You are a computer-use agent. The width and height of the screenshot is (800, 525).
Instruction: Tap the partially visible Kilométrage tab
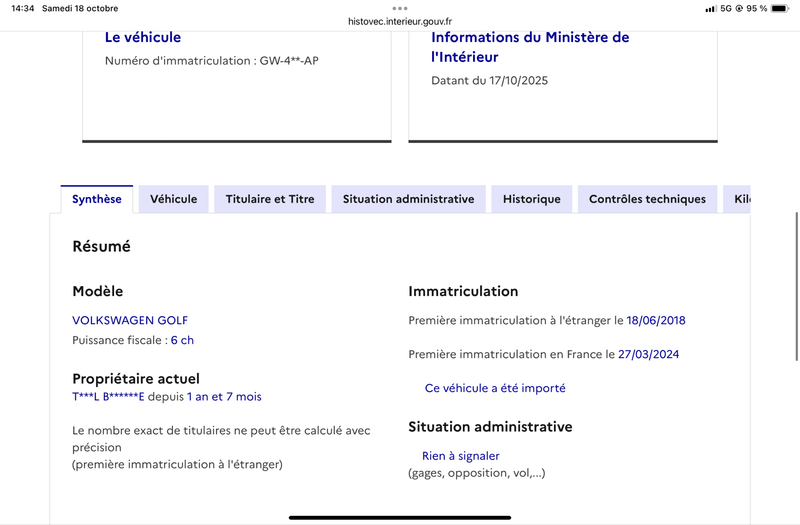pyautogui.click(x=740, y=199)
